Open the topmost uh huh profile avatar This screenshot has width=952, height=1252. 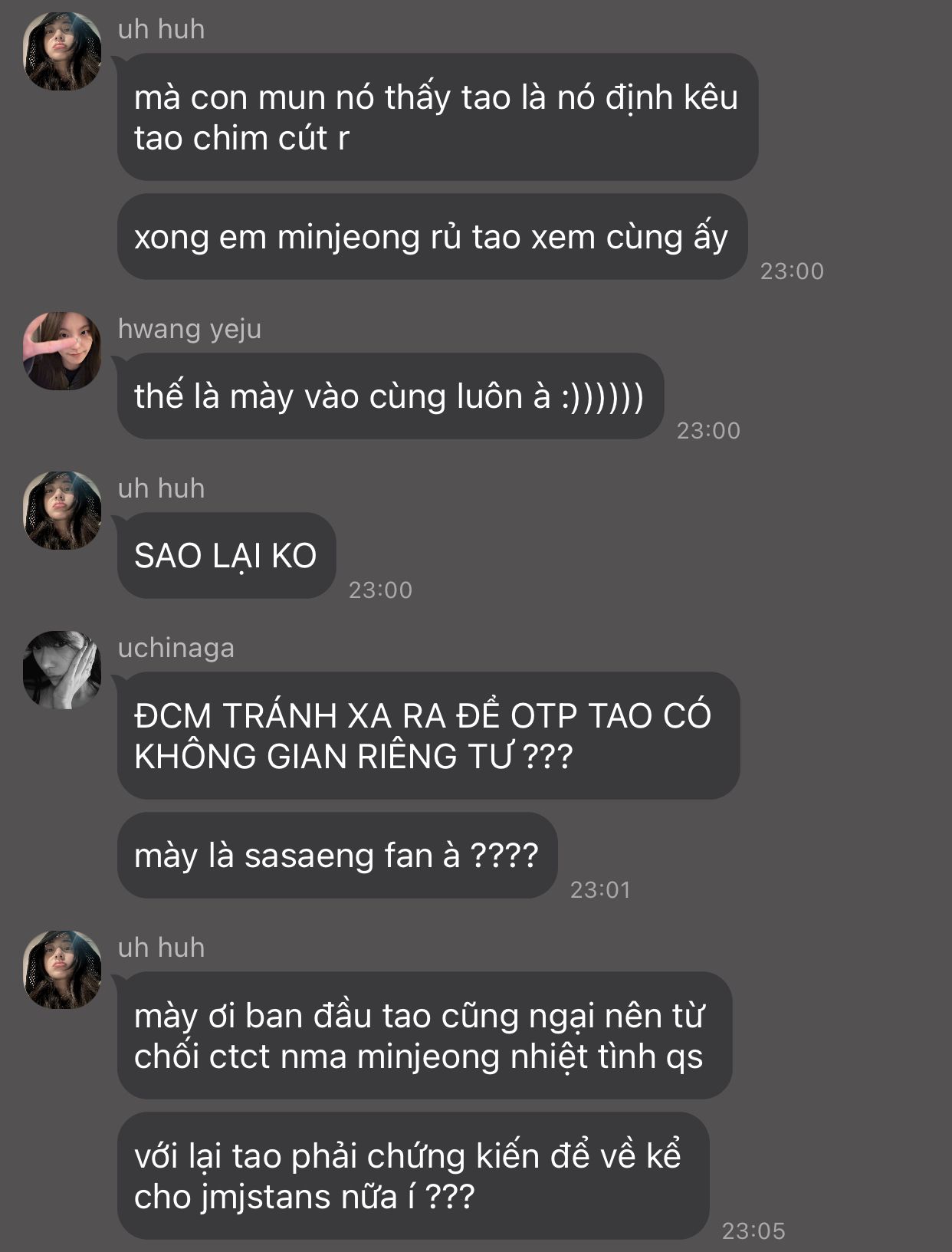[x=62, y=51]
